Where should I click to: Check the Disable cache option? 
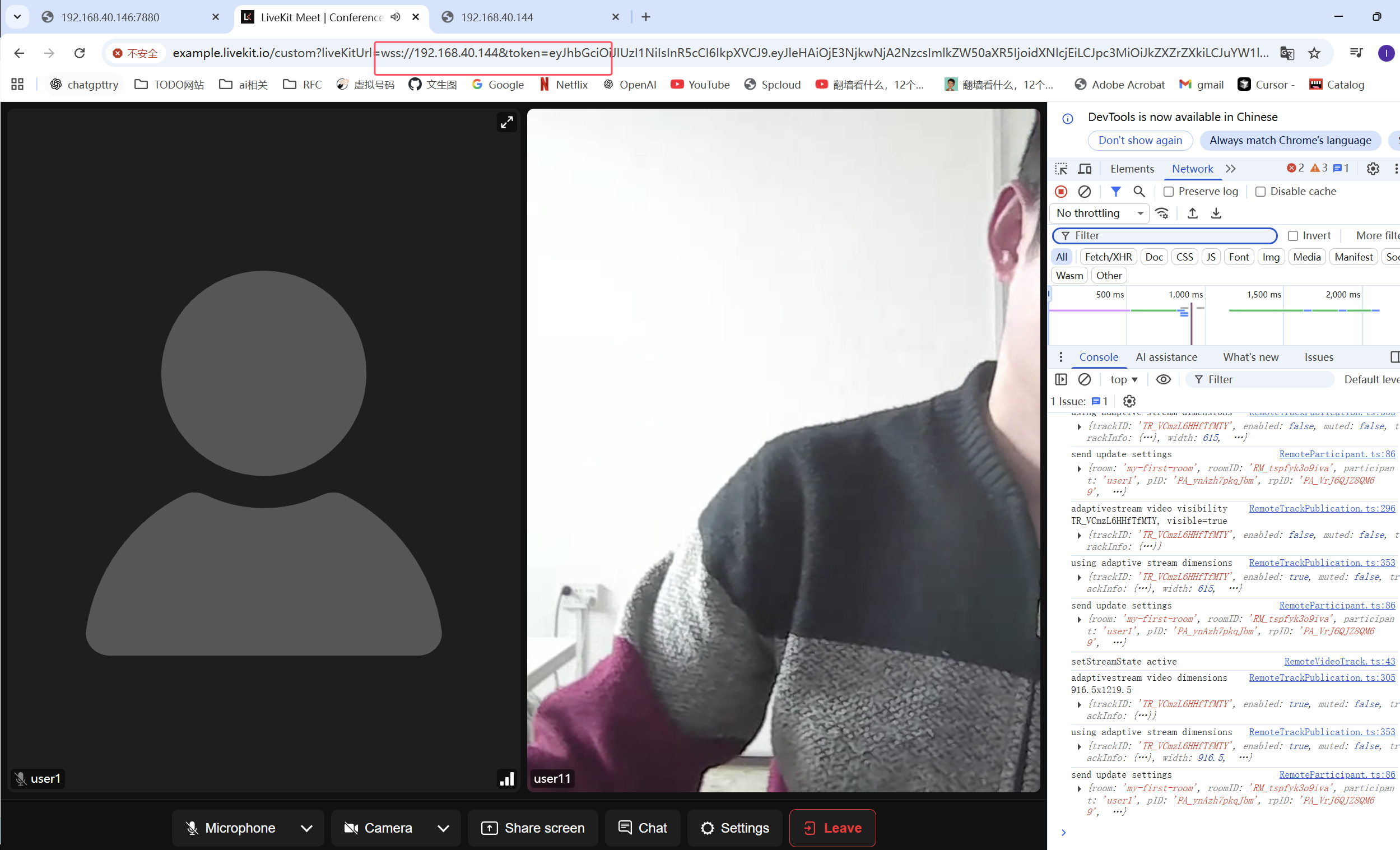[1261, 192]
